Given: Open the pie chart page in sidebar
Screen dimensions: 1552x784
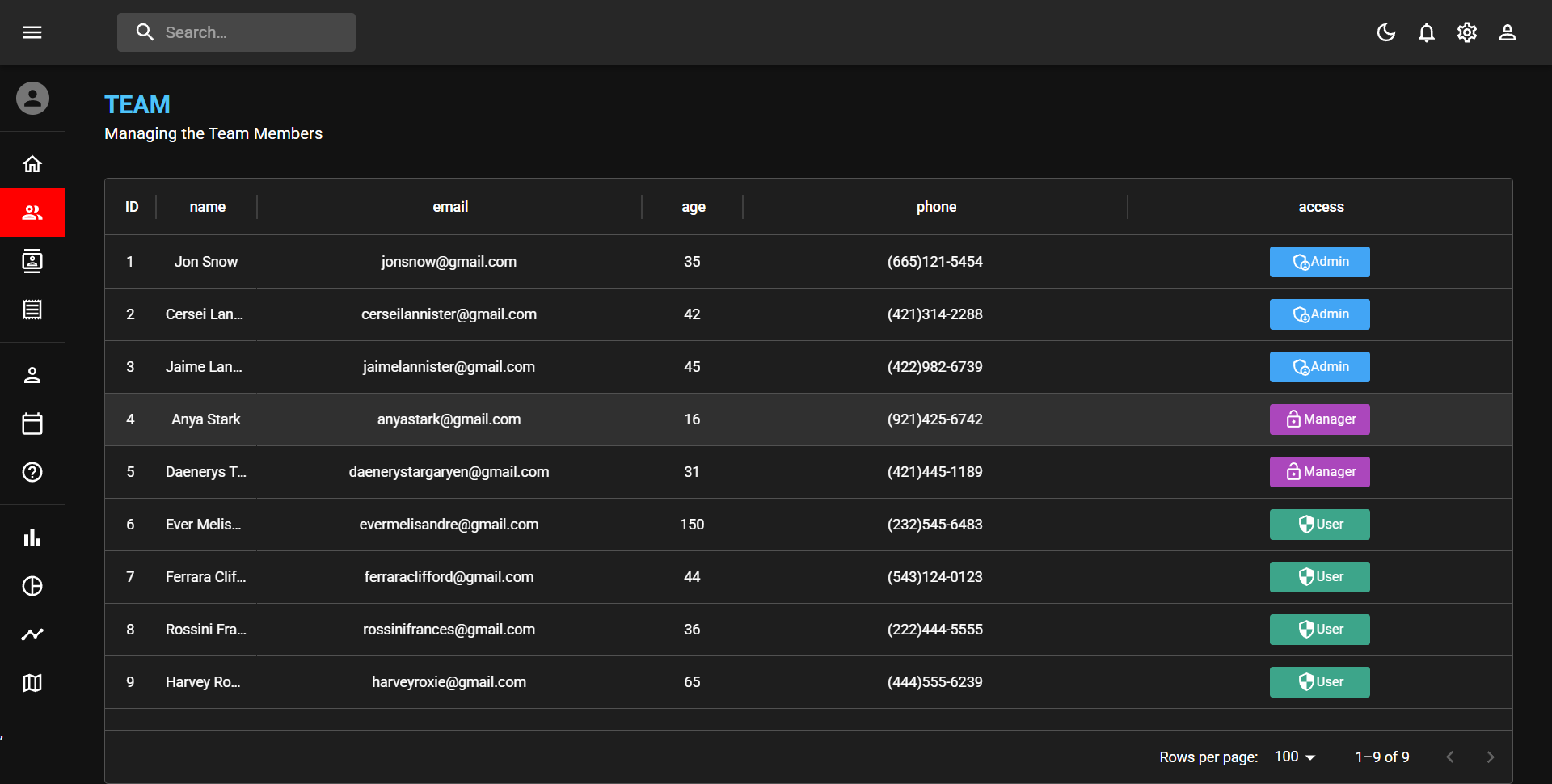Looking at the screenshot, I should (x=32, y=586).
